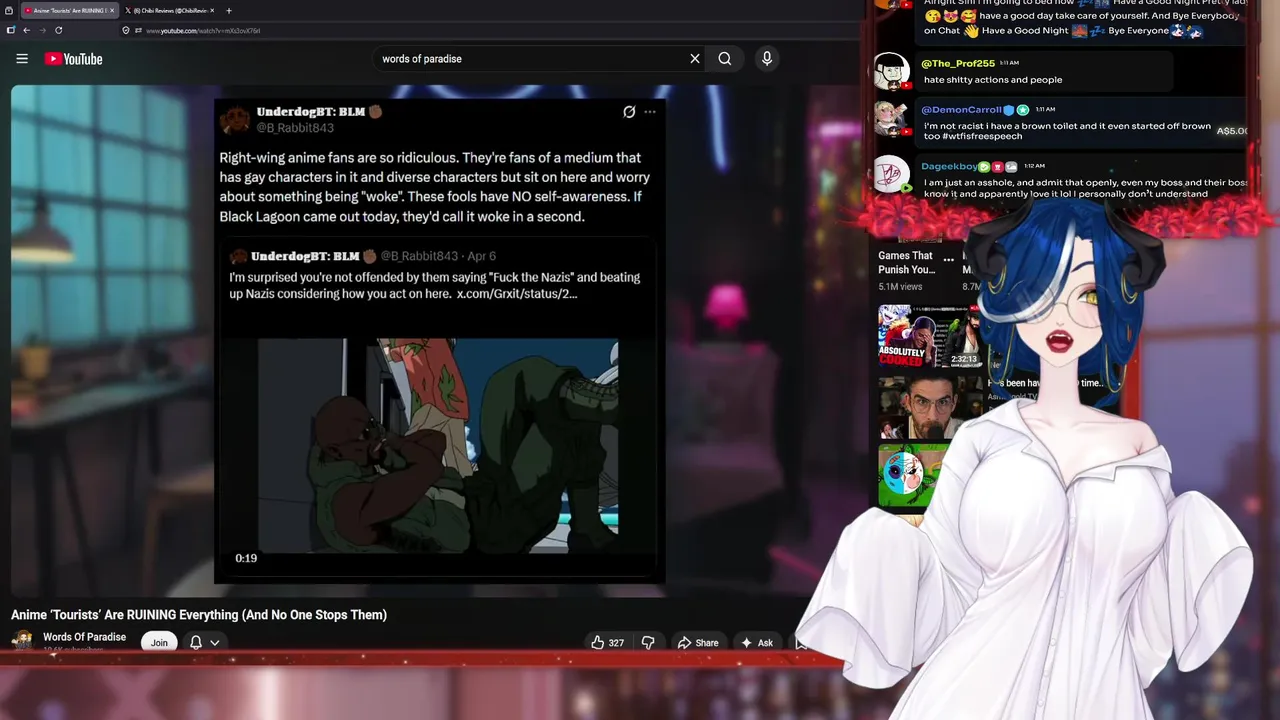Reload the page with the refresh icon

click(58, 31)
